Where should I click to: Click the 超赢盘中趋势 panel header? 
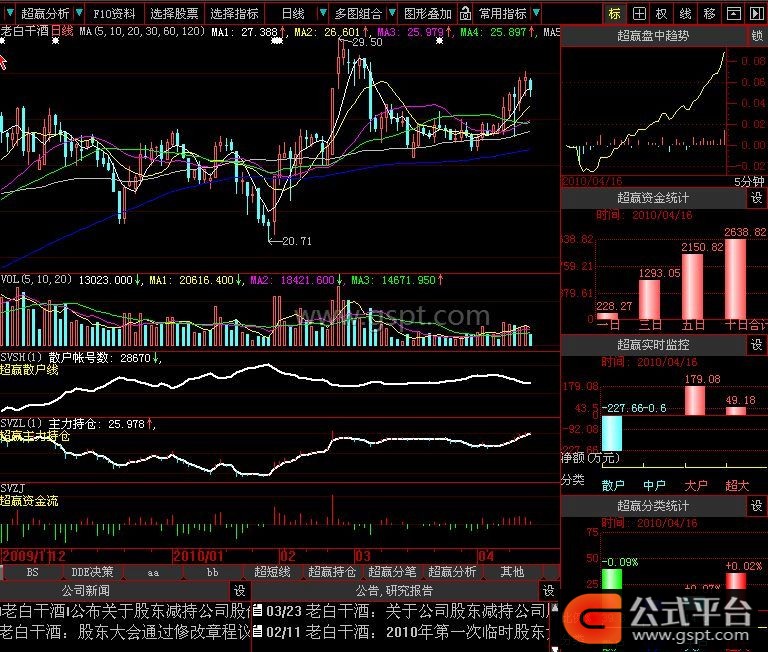tap(653, 36)
